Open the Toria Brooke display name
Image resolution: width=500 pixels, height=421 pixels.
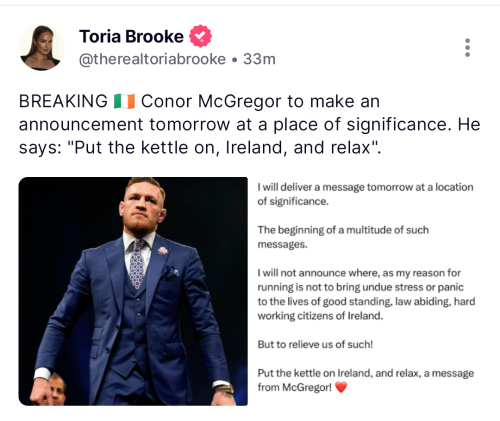tap(131, 36)
